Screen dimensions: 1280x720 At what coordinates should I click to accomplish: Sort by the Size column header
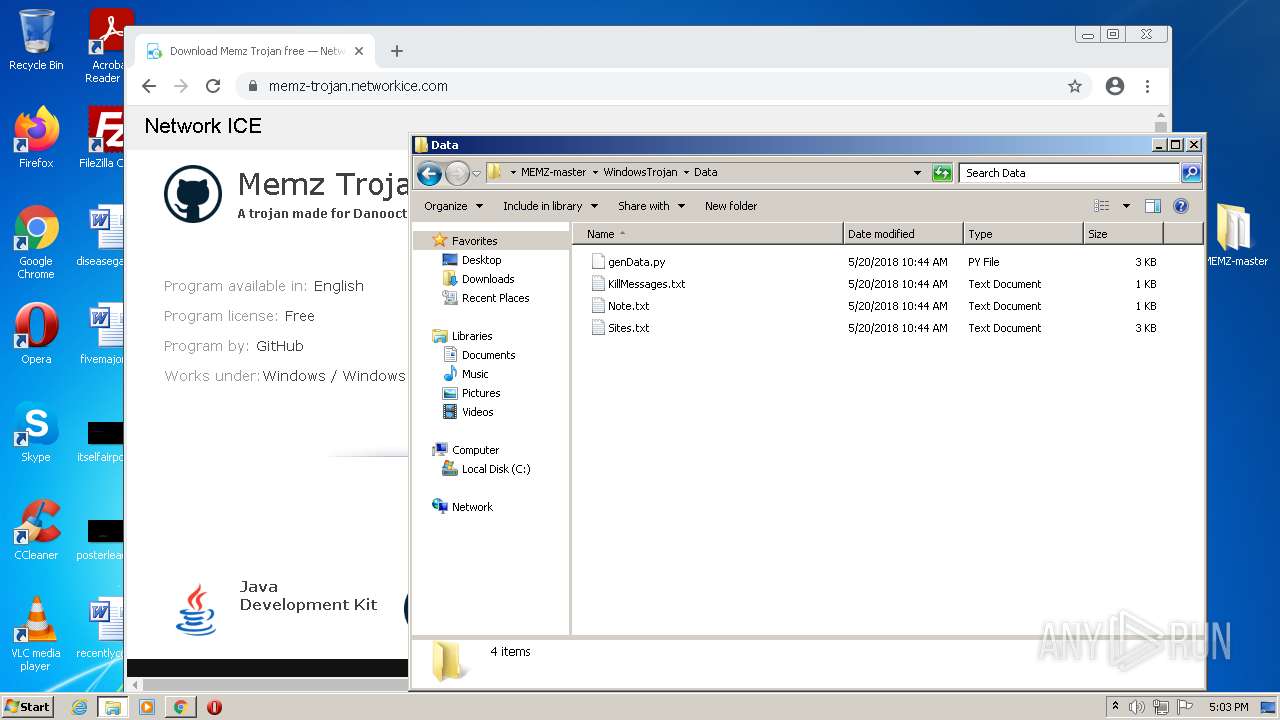tap(1123, 234)
